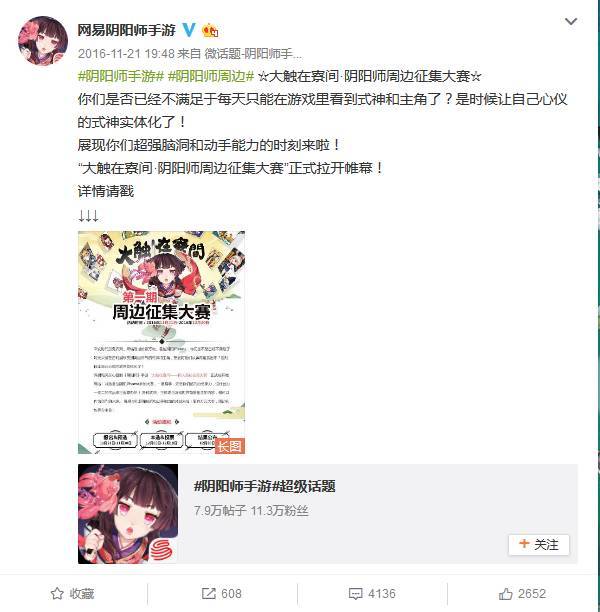
Task: Open the 网易阴阳师手游 avatar picture
Action: [x=43, y=41]
